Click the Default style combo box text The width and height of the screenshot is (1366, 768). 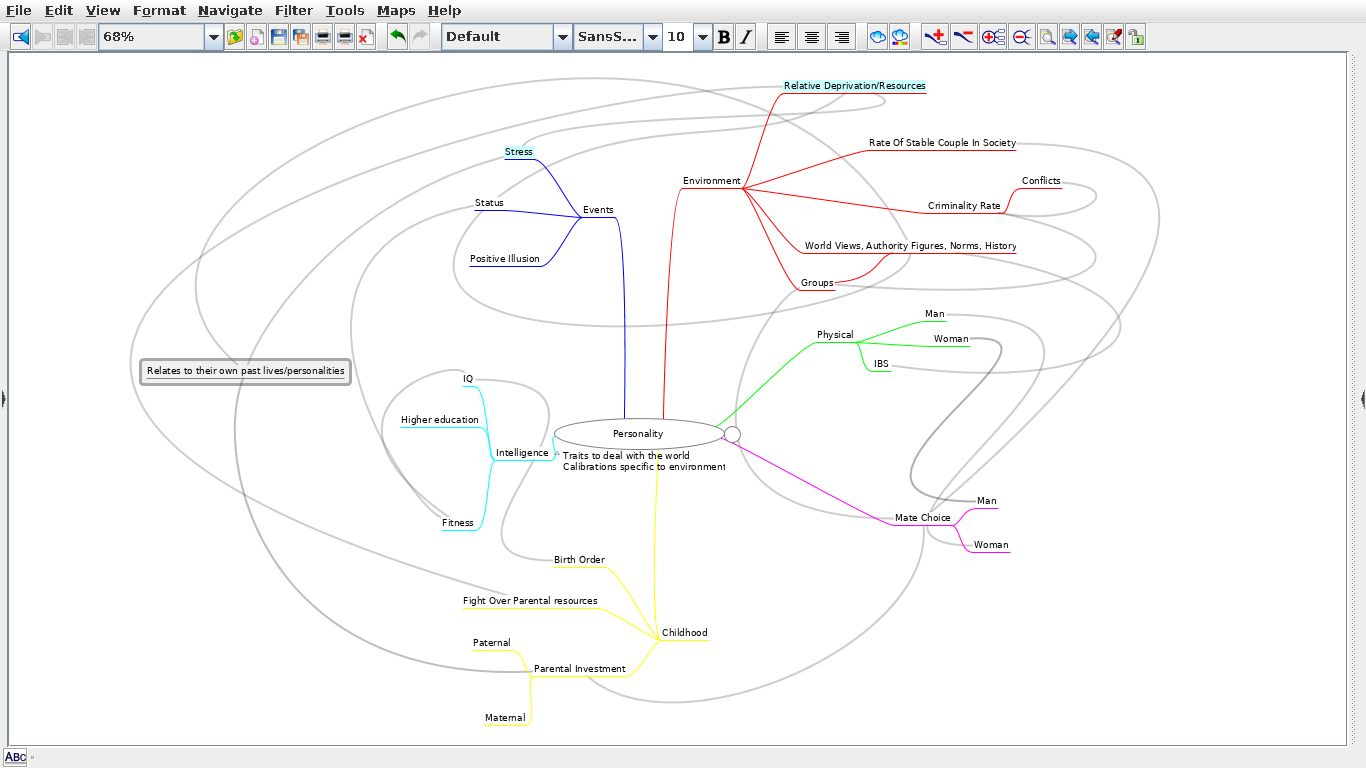pos(498,37)
